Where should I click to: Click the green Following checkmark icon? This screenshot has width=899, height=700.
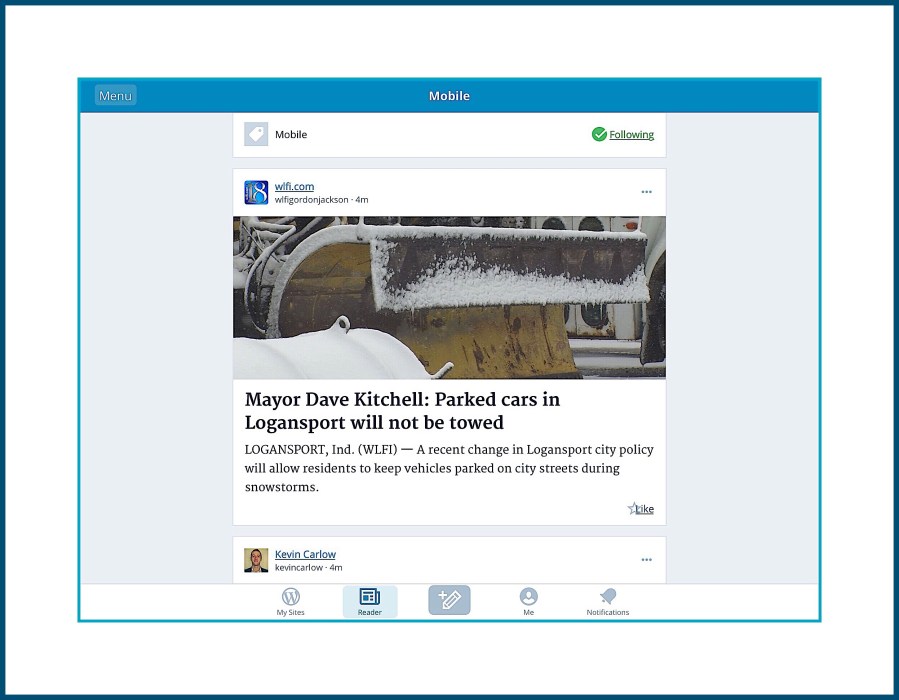coord(599,135)
